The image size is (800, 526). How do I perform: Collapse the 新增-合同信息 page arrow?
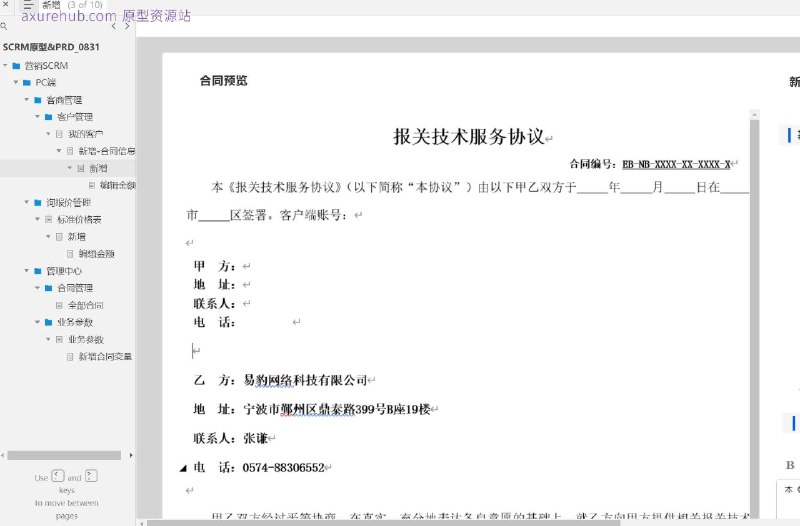59,151
